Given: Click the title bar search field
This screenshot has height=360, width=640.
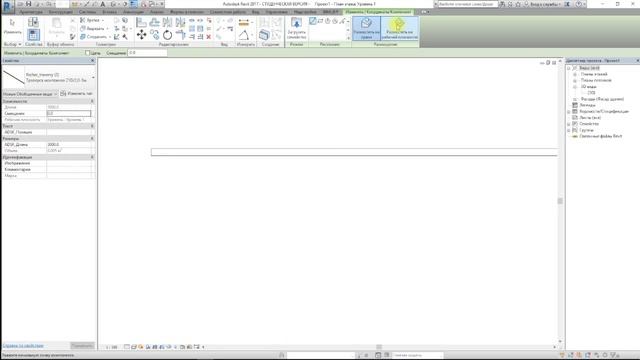Looking at the screenshot, I should coord(468,4).
